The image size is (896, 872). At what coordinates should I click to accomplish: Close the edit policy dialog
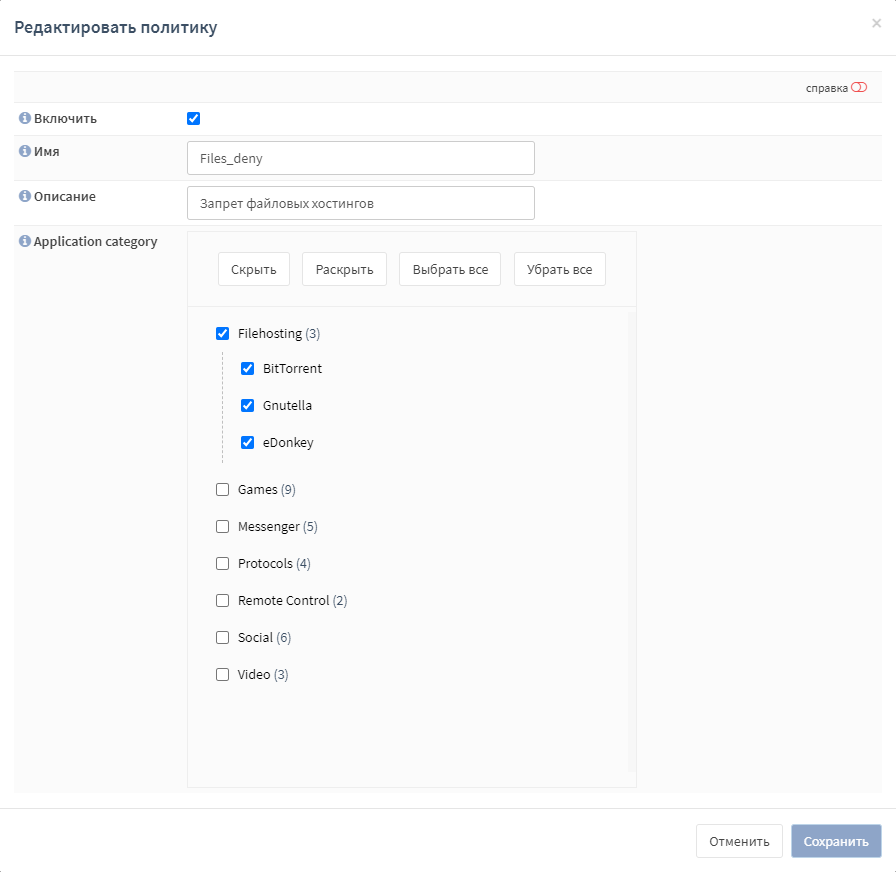pos(876,23)
